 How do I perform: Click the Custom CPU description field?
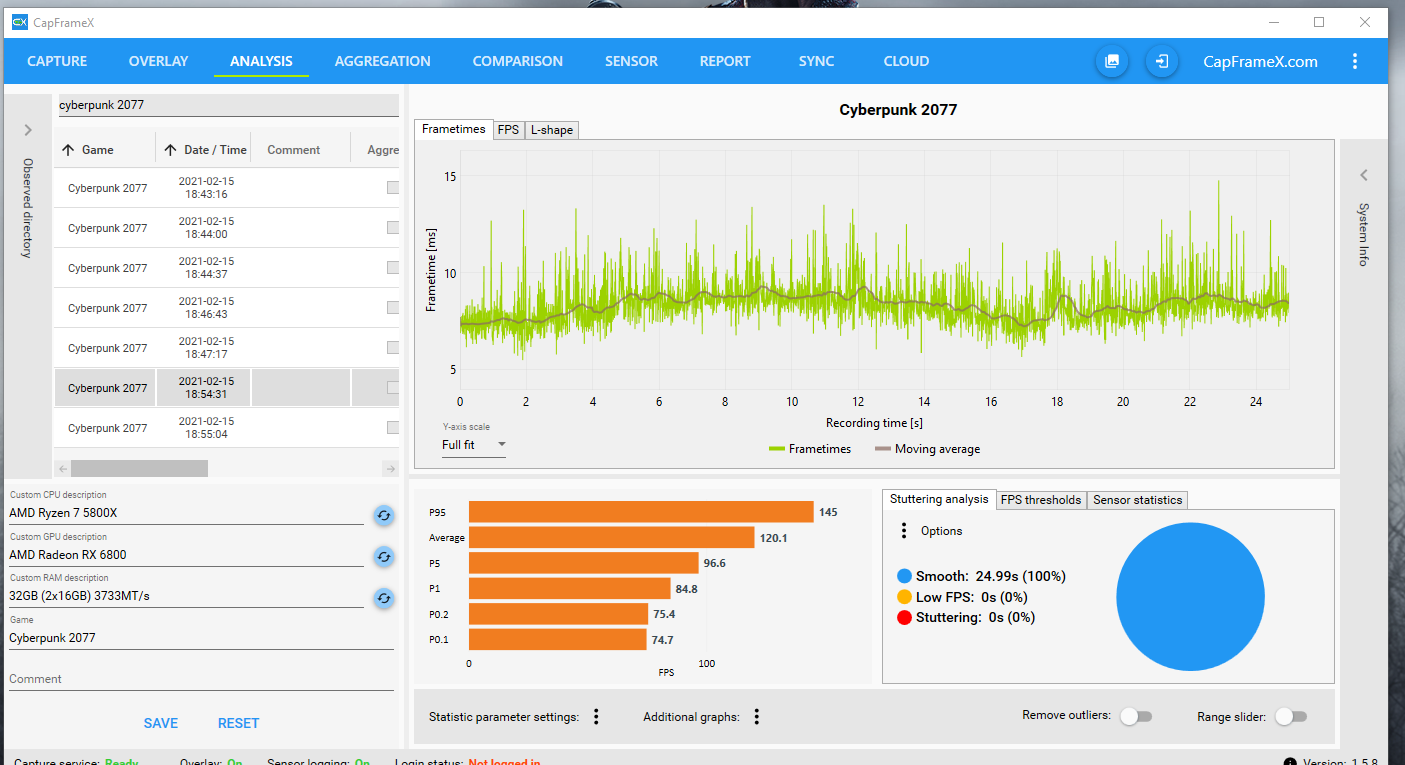point(186,513)
